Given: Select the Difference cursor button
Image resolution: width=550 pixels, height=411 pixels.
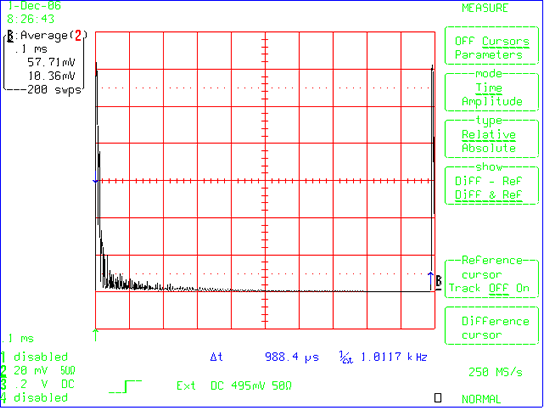Looking at the screenshot, I should click(492, 326).
